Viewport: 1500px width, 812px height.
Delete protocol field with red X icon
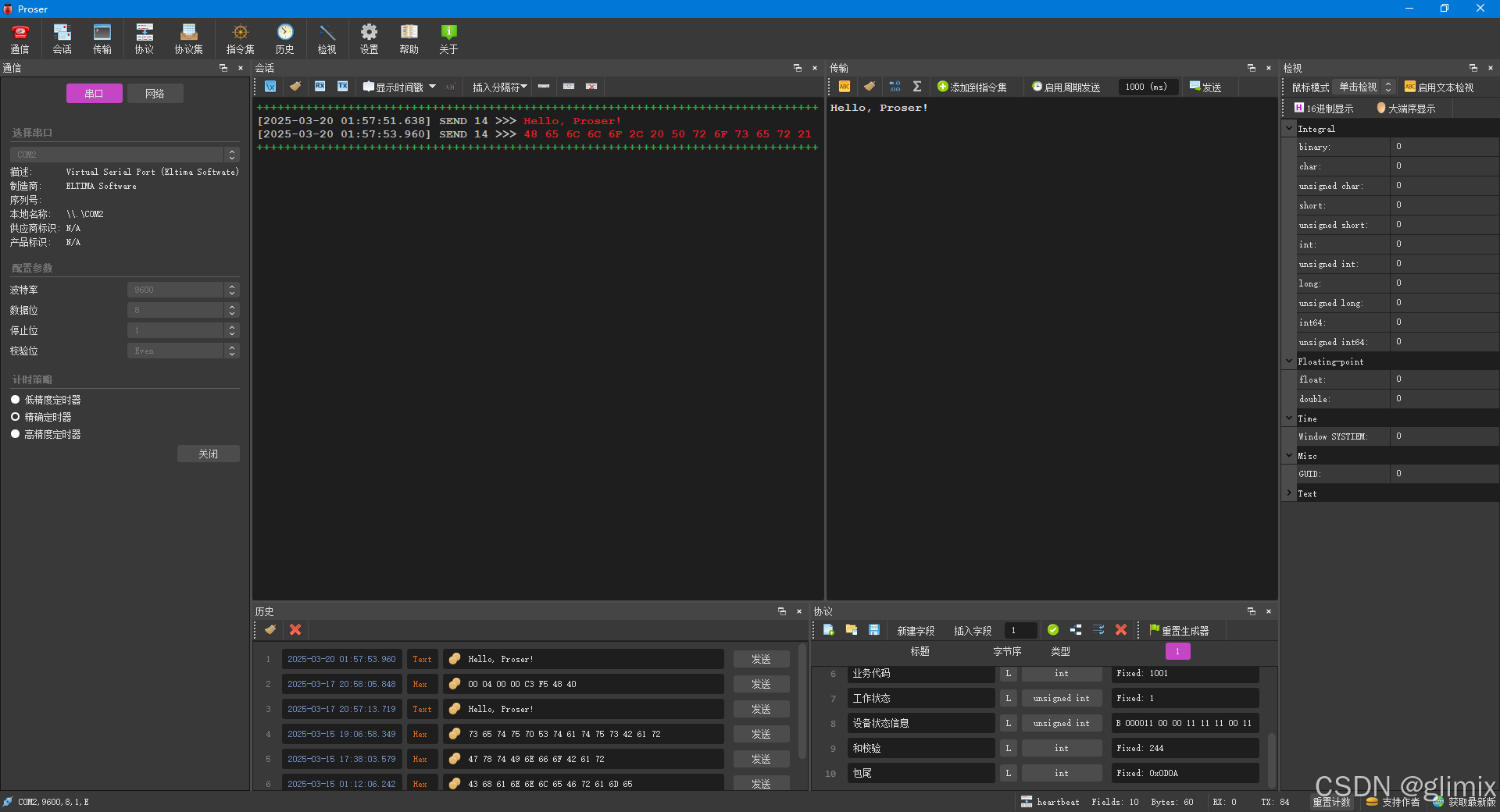point(1121,630)
